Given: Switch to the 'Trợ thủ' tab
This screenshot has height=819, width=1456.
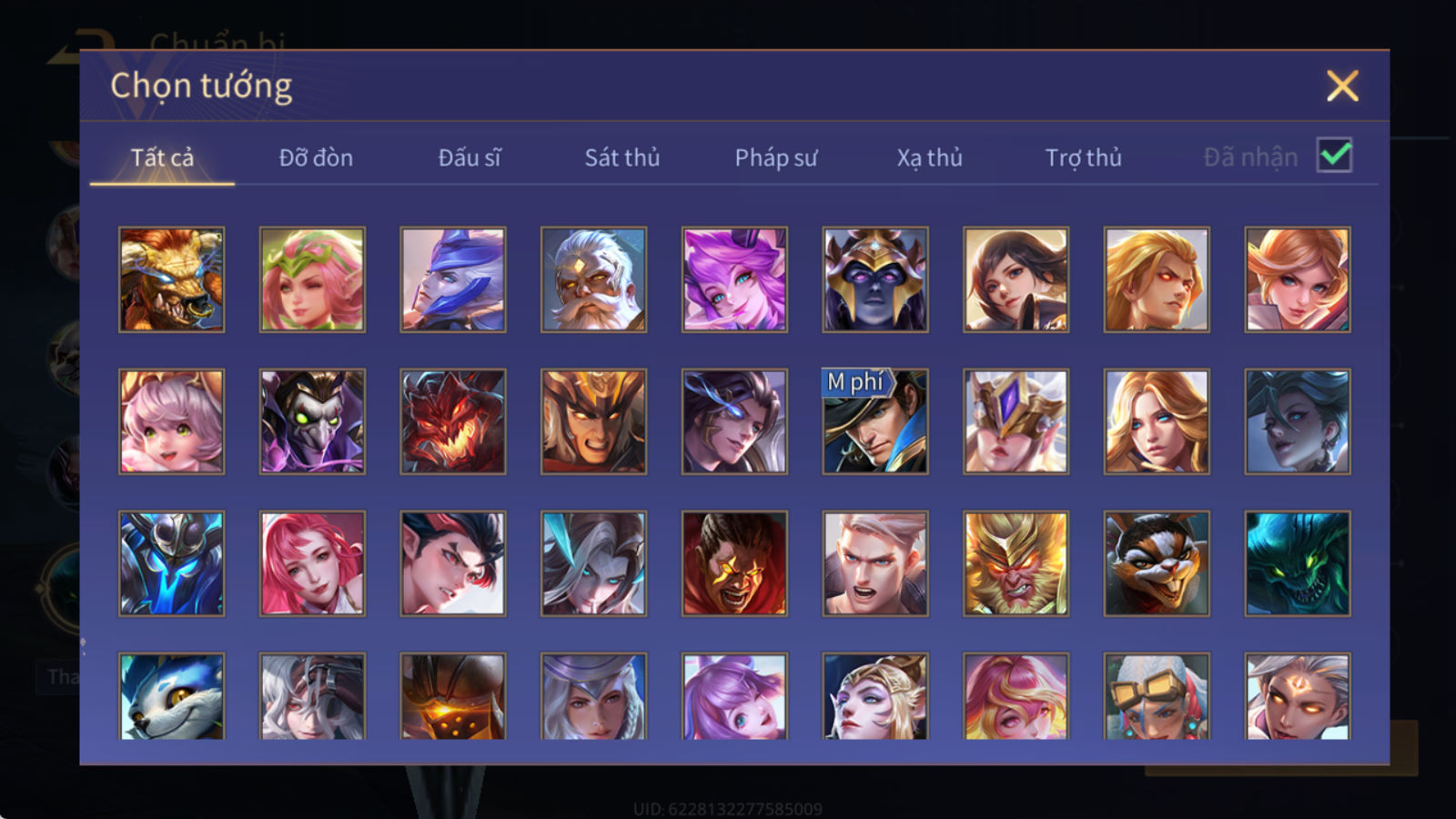Looking at the screenshot, I should coord(1083,157).
